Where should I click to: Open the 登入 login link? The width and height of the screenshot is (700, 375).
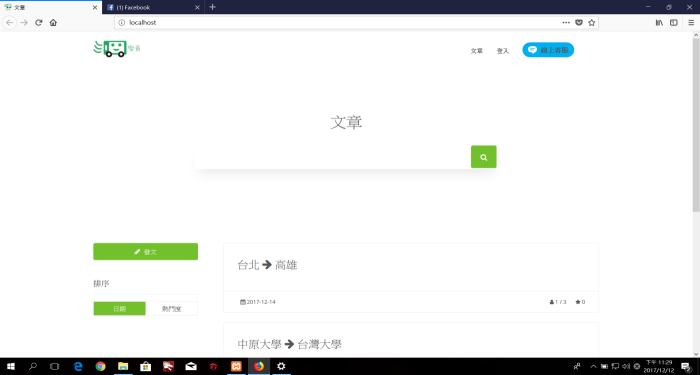pos(503,51)
